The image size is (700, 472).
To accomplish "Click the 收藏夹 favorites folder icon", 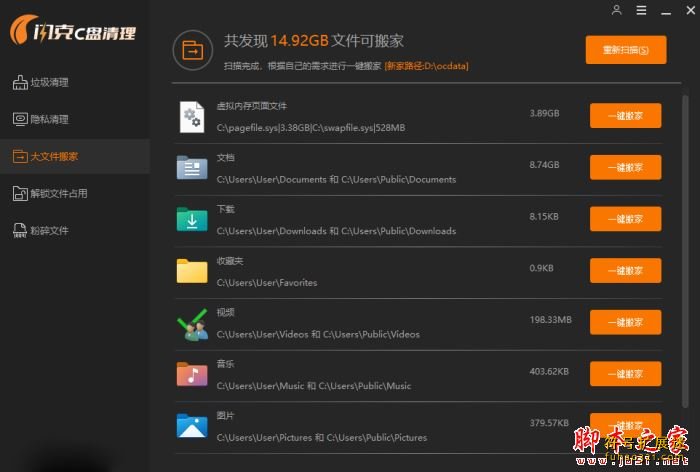I will [191, 271].
